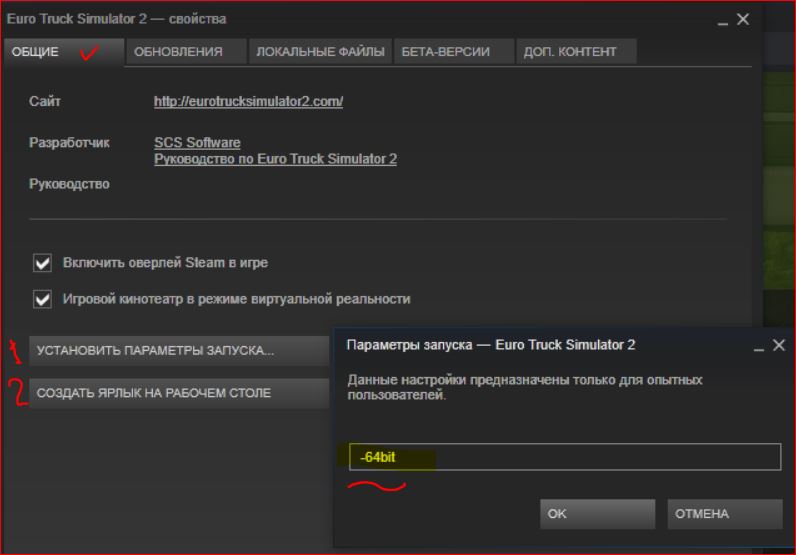The width and height of the screenshot is (796, 555).
Task: Toggle Игровой кинотеатр в режиме виртуальной реальности checkbox
Action: (42, 299)
